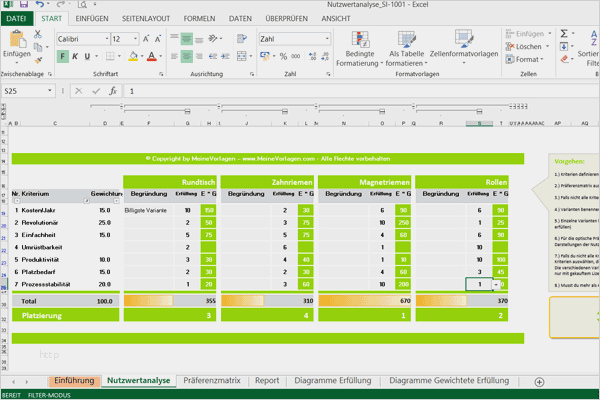This screenshot has width=600, height=400.
Task: Click the formula bar input showing 1
Action: 362,91
